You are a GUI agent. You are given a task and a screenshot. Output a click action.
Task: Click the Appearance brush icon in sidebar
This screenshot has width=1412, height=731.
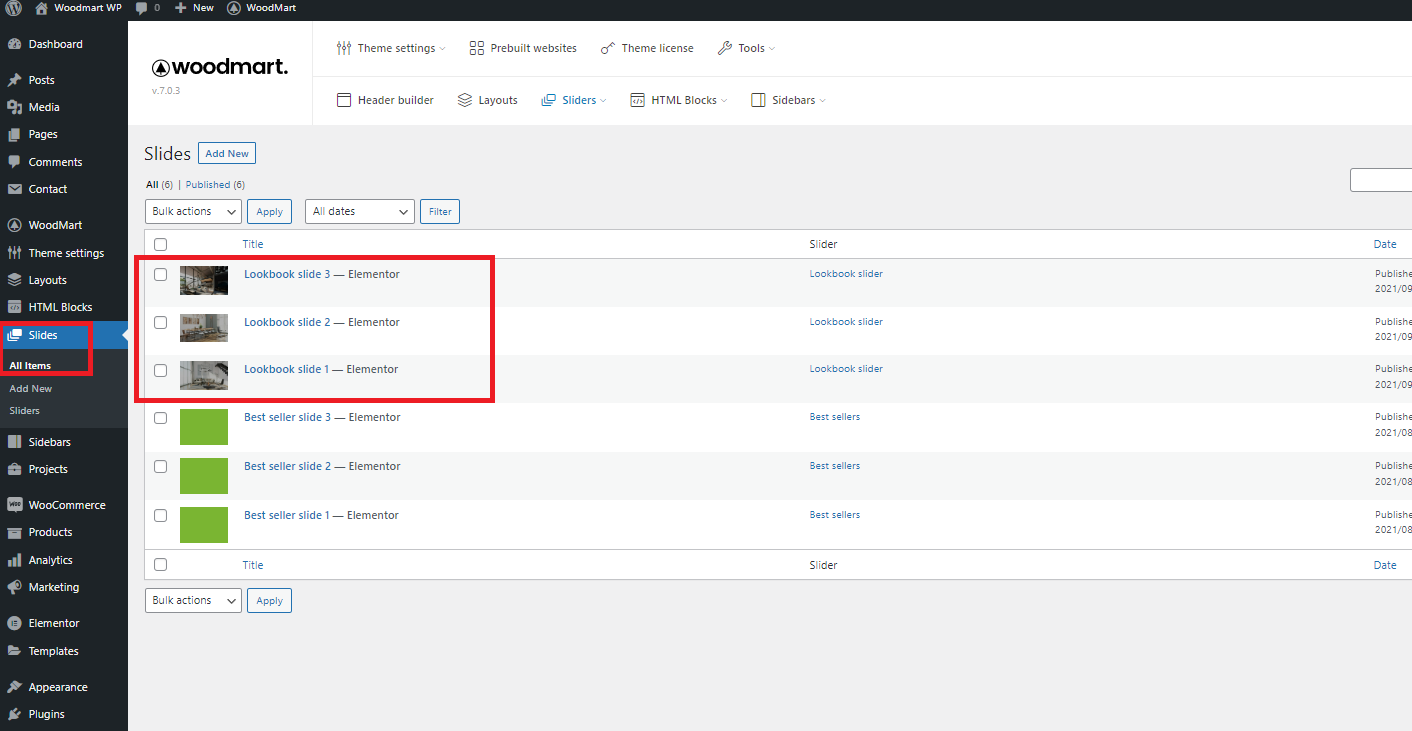pos(14,687)
